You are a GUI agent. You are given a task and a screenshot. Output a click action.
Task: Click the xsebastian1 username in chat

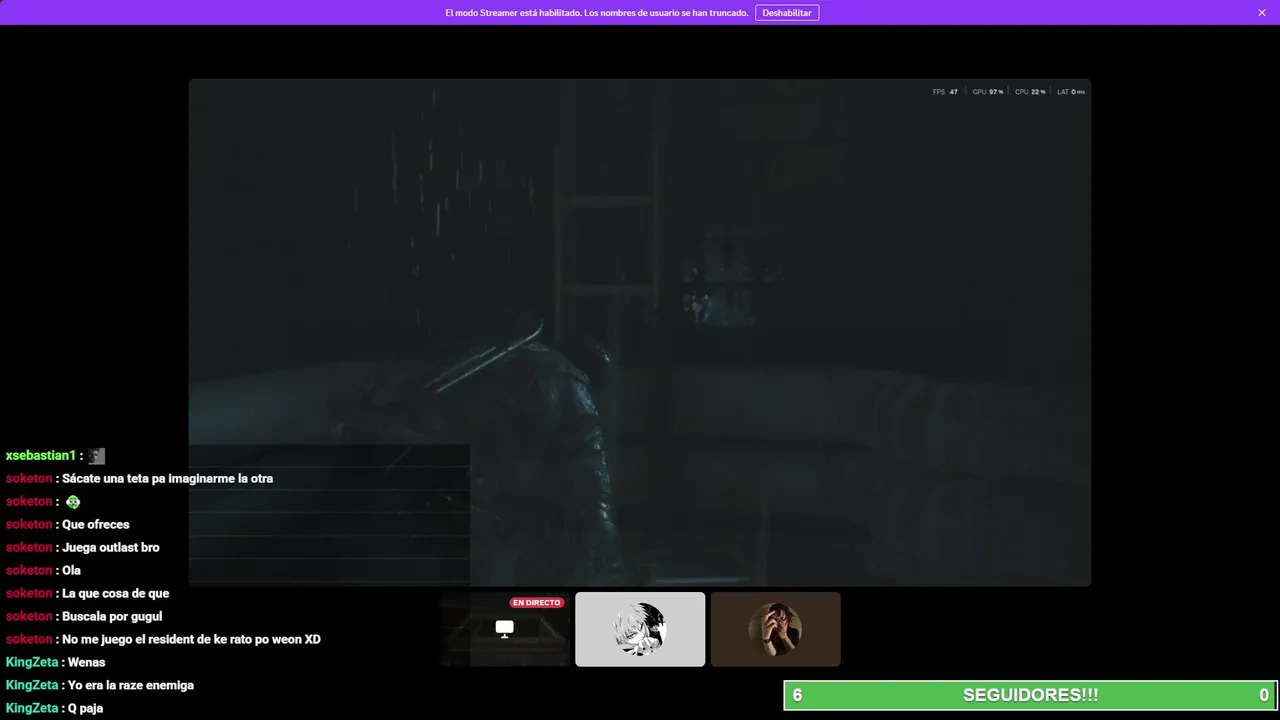(x=41, y=456)
